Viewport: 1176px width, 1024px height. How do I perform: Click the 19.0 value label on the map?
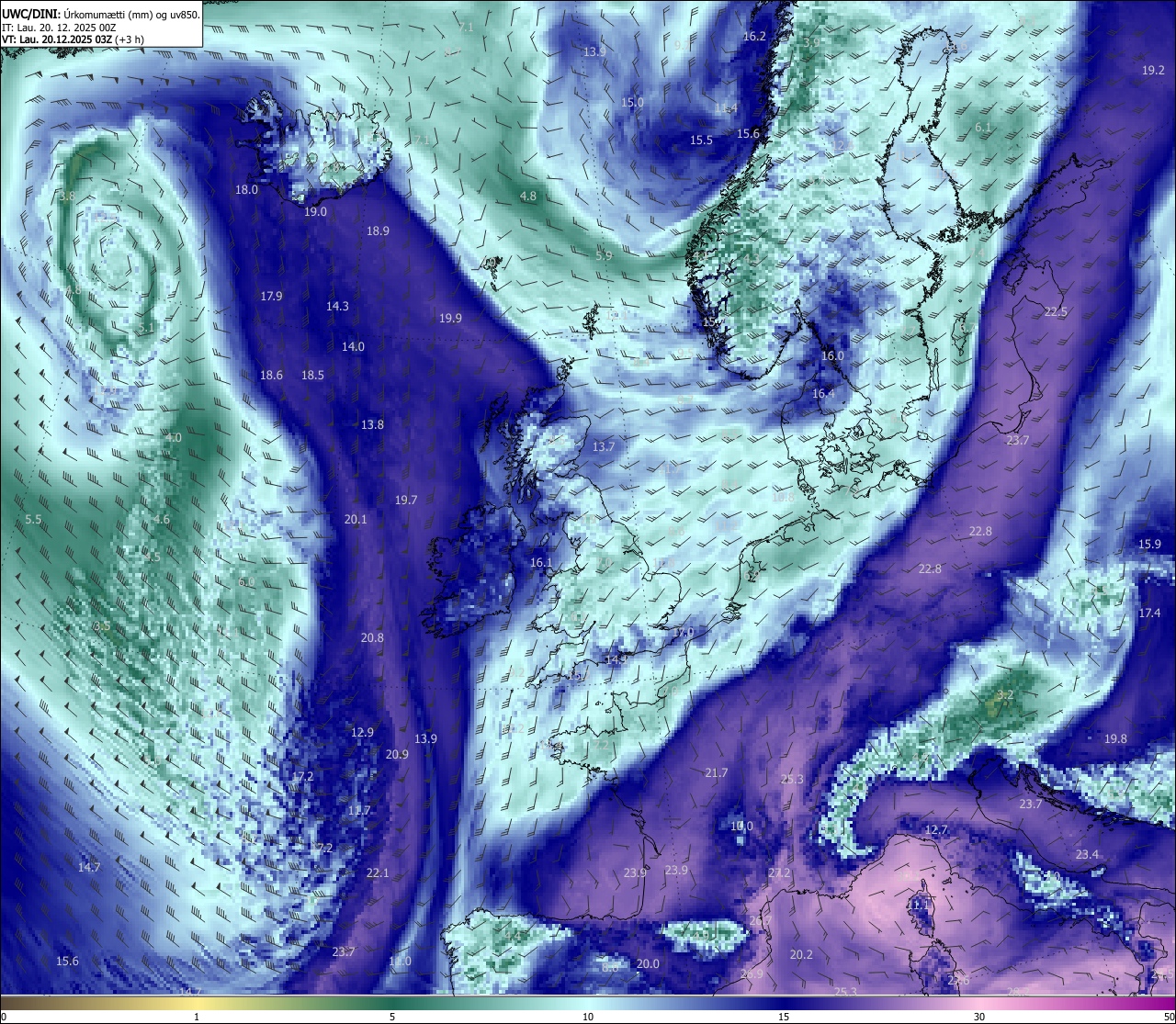[x=315, y=212]
